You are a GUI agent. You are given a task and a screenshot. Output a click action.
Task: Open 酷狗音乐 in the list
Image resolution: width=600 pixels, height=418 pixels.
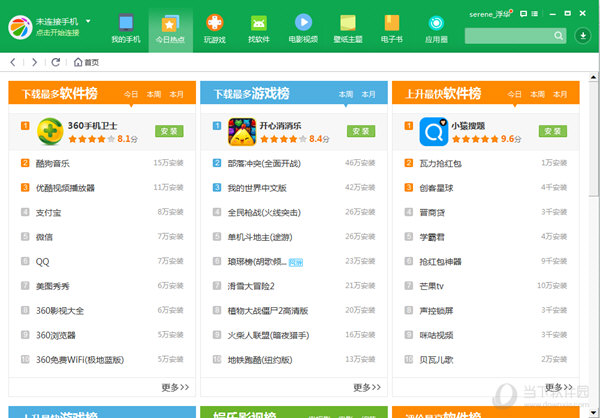pos(53,163)
